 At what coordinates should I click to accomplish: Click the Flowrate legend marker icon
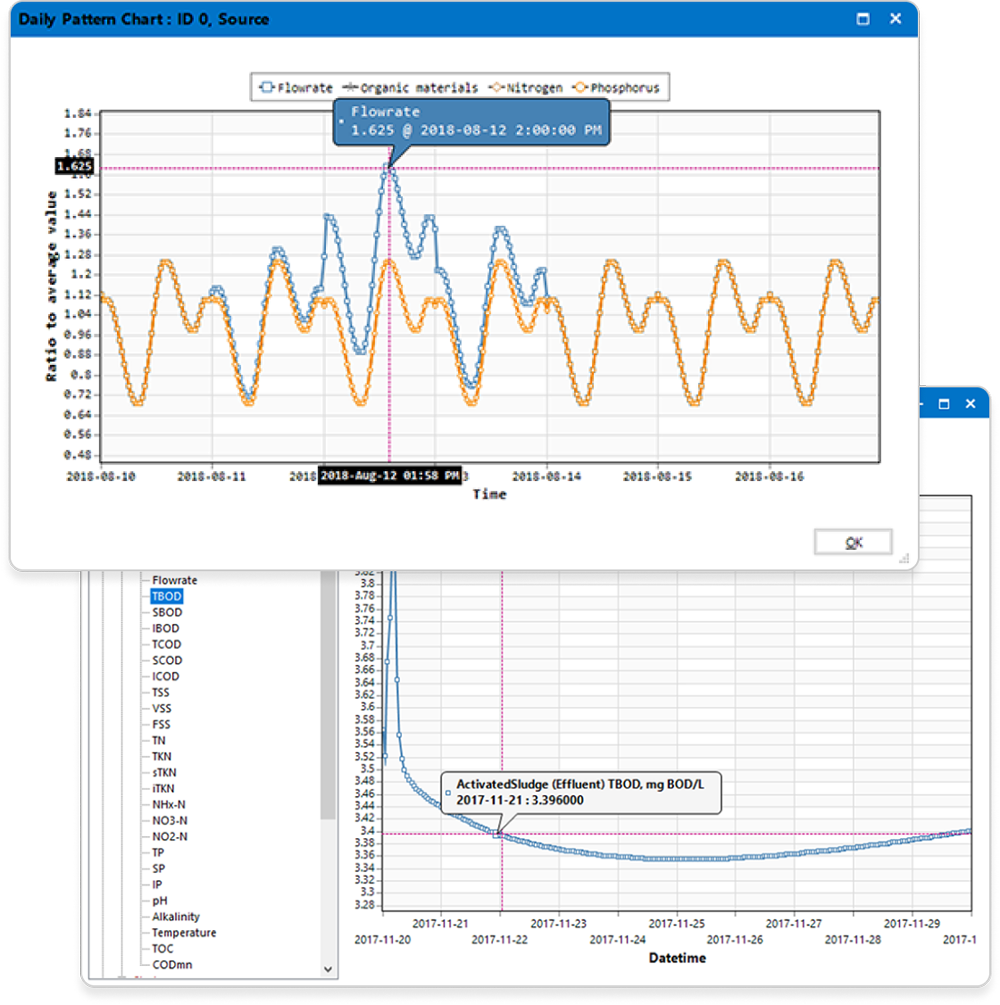[x=266, y=88]
